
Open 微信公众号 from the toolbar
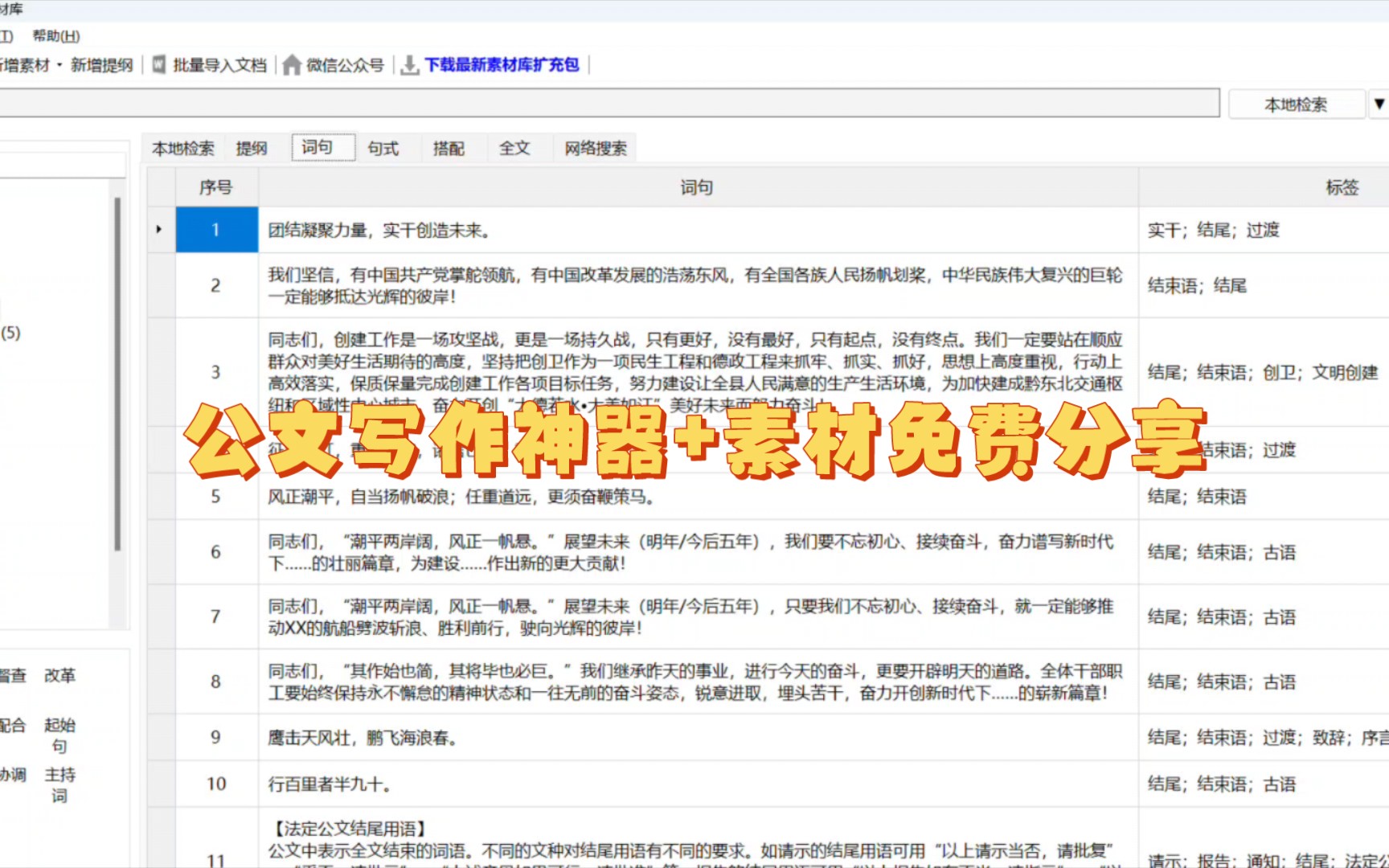click(346, 65)
